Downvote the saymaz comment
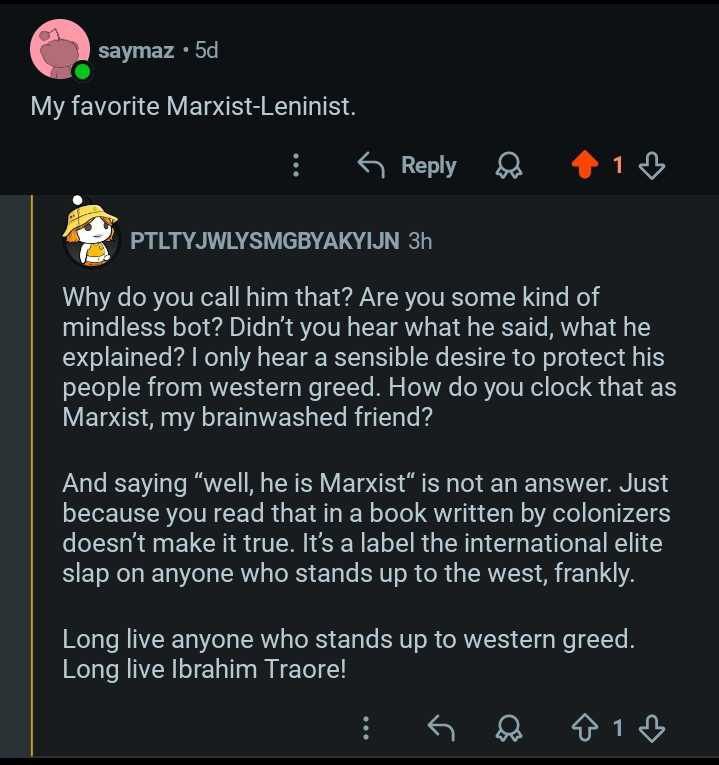This screenshot has width=719, height=765. [652, 166]
